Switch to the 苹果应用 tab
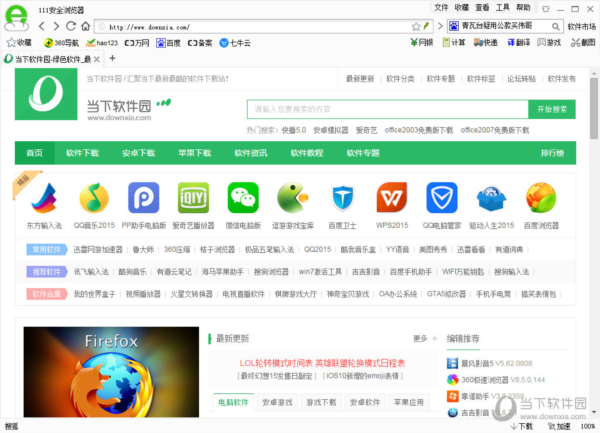The width and height of the screenshot is (600, 433). (409, 402)
